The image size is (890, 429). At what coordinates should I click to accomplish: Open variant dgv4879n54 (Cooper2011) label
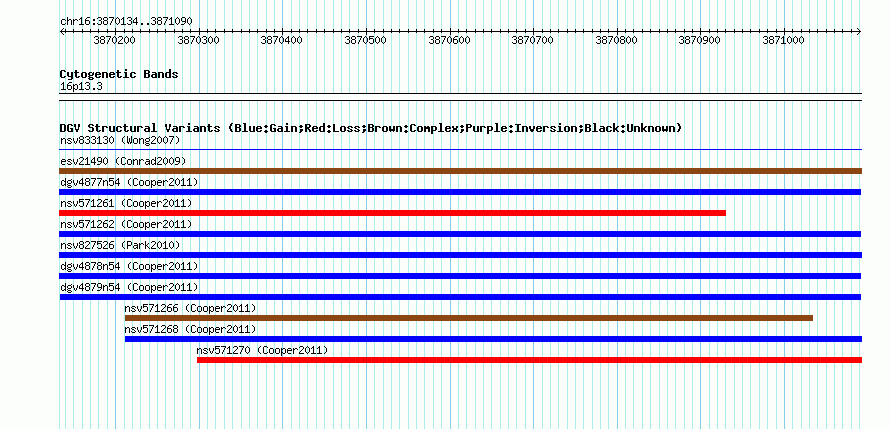(129, 287)
